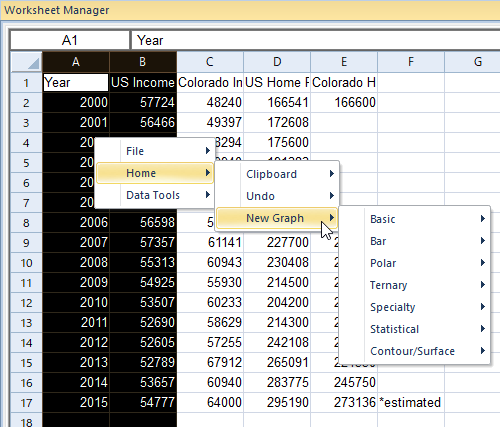The image size is (500, 427).
Task: Expand the Specialty graph submenu
Action: point(414,307)
